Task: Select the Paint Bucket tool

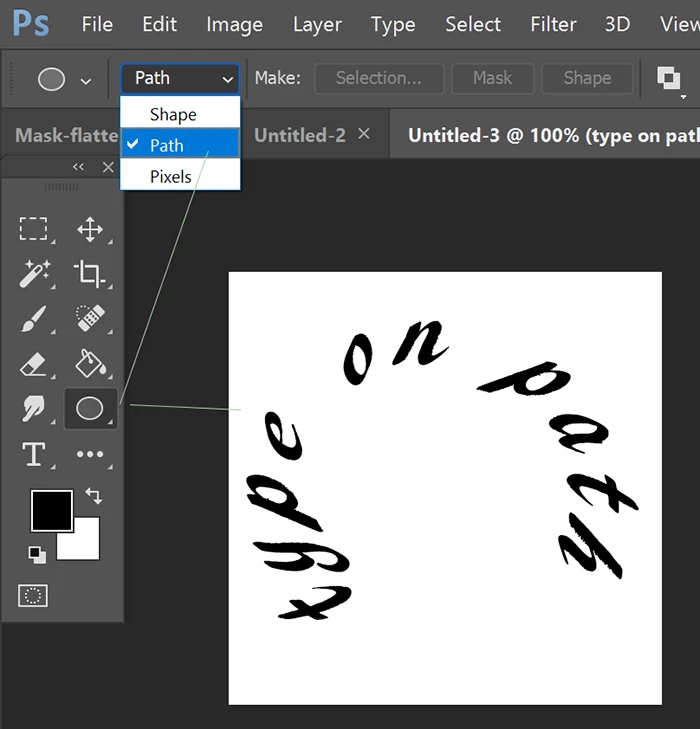Action: click(x=90, y=363)
